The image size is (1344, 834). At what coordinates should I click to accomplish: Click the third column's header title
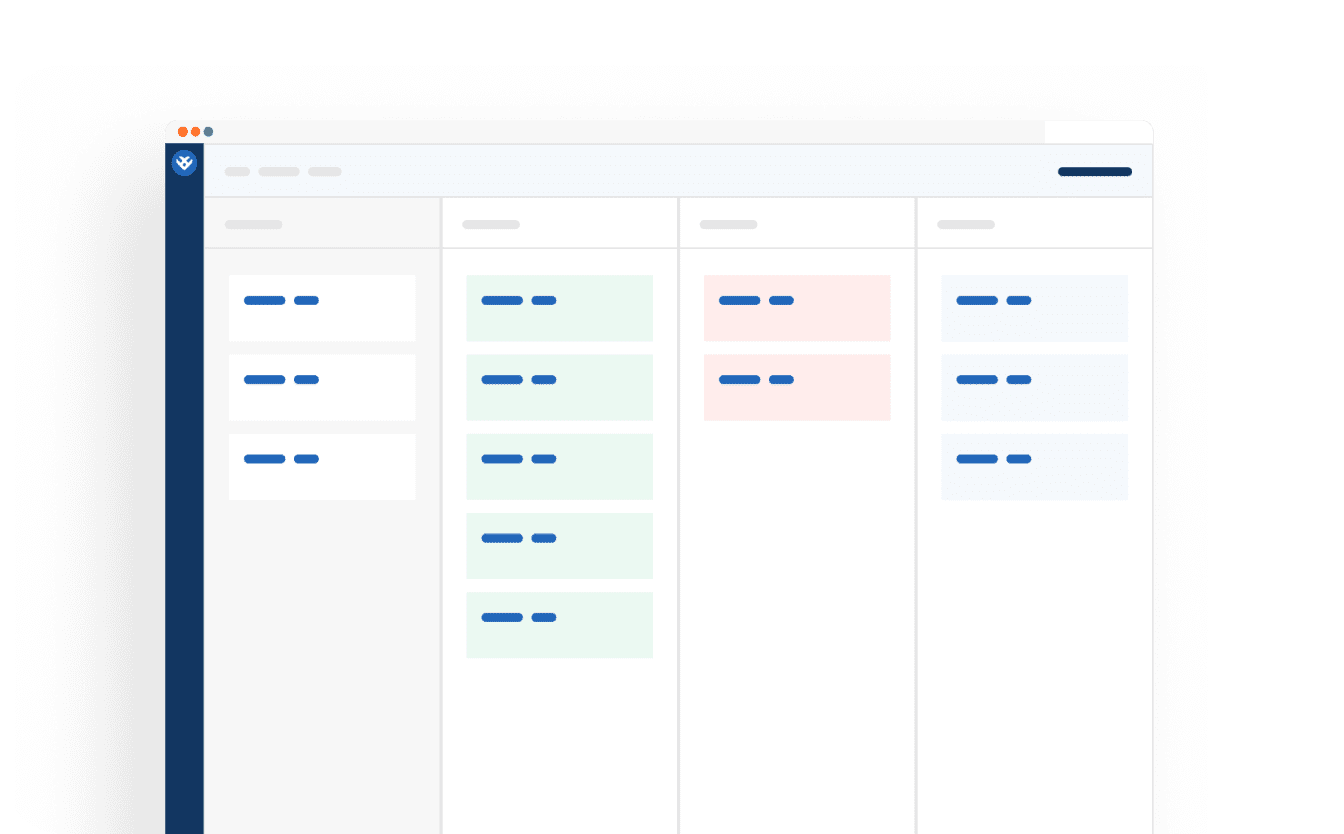[728, 225]
